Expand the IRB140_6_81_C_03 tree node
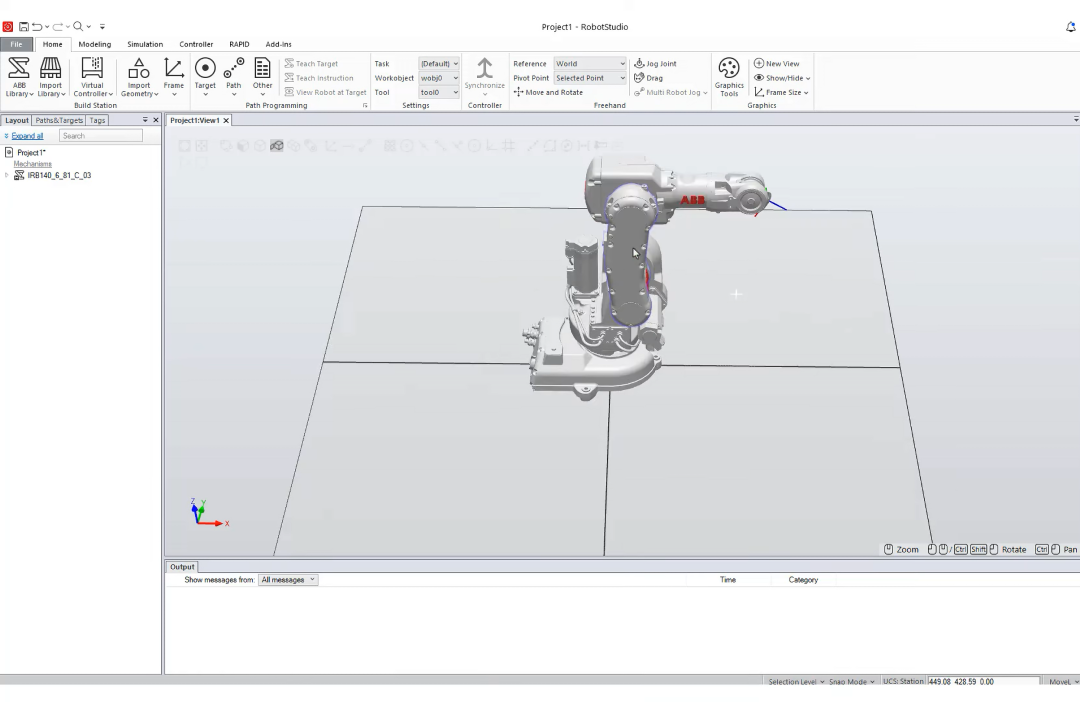The height and width of the screenshot is (702, 1080). [7, 176]
